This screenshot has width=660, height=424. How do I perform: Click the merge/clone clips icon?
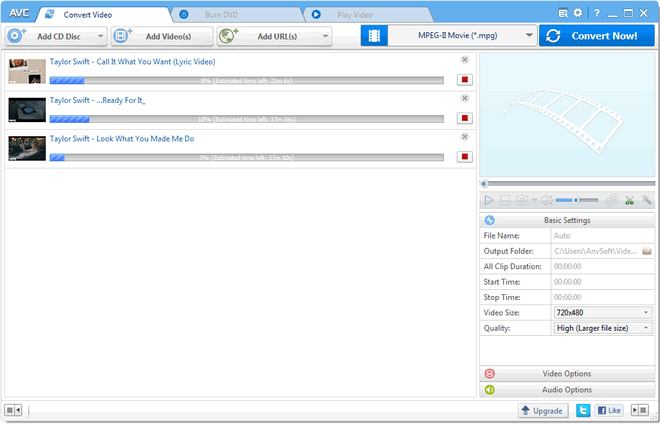[612, 200]
